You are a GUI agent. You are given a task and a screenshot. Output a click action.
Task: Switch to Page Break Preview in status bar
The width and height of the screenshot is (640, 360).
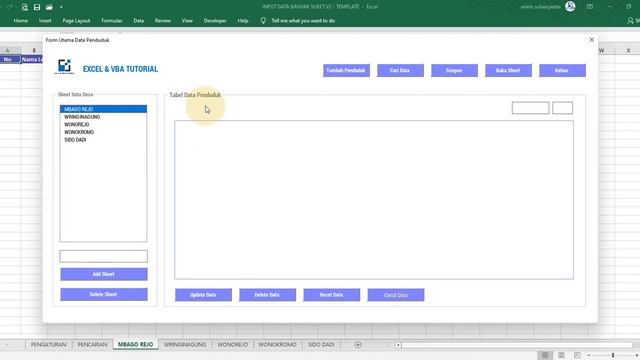pyautogui.click(x=577, y=356)
